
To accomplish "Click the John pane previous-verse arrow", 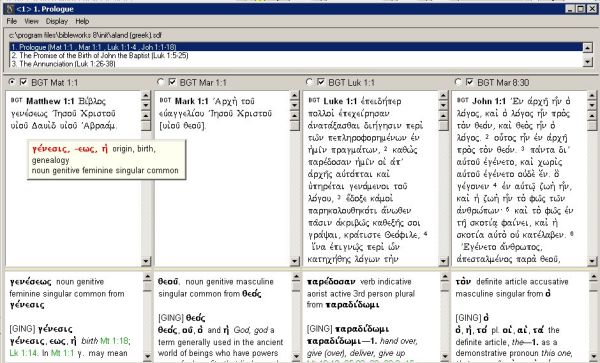I will coord(592,95).
